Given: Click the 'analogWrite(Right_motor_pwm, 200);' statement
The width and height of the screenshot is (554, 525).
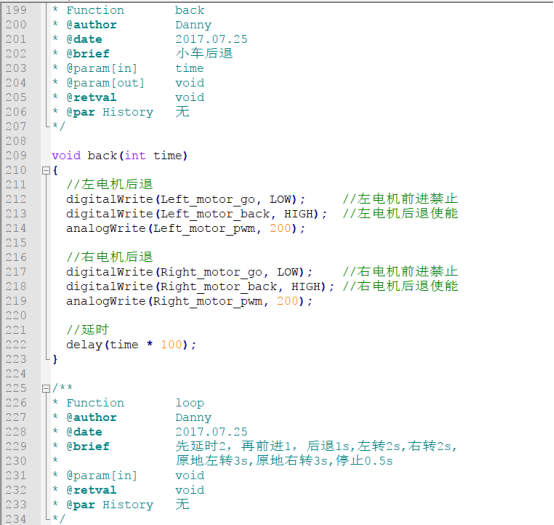Looking at the screenshot, I should coord(189,301).
